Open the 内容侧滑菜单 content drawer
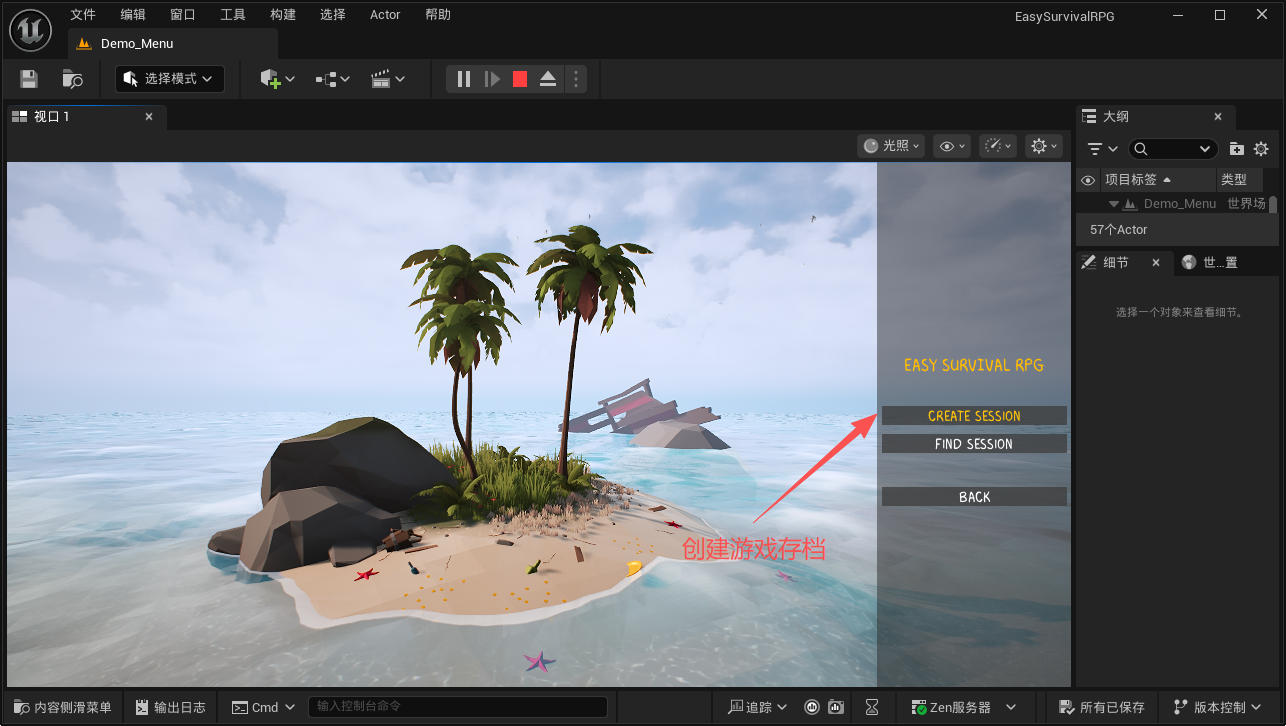This screenshot has width=1286, height=726. (65, 707)
